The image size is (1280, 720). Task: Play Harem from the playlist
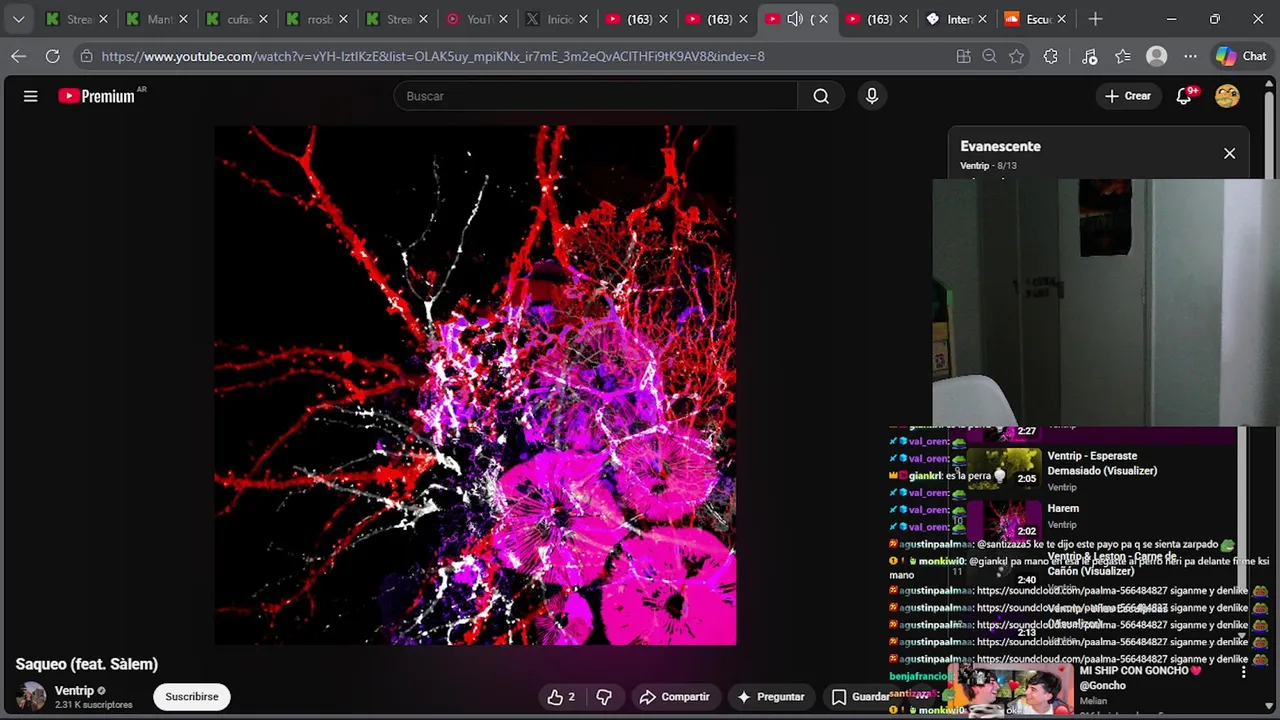(x=1063, y=508)
